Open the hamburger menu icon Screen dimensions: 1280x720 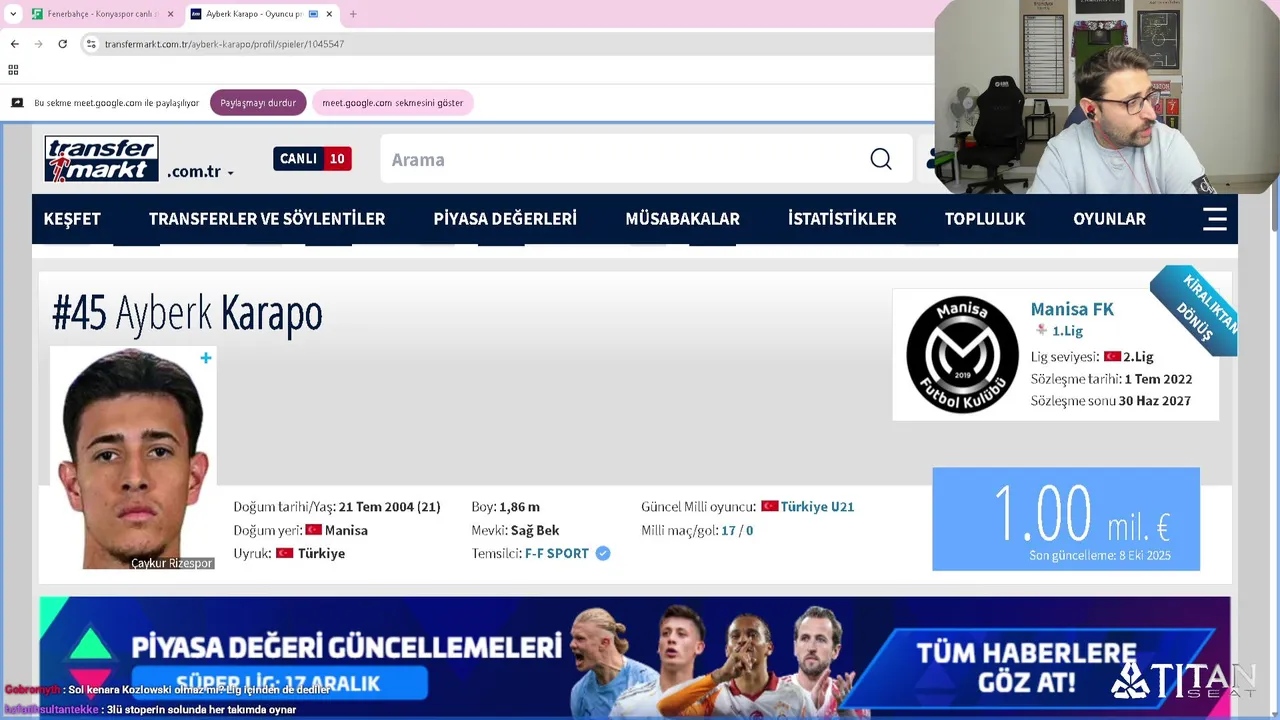1214,219
